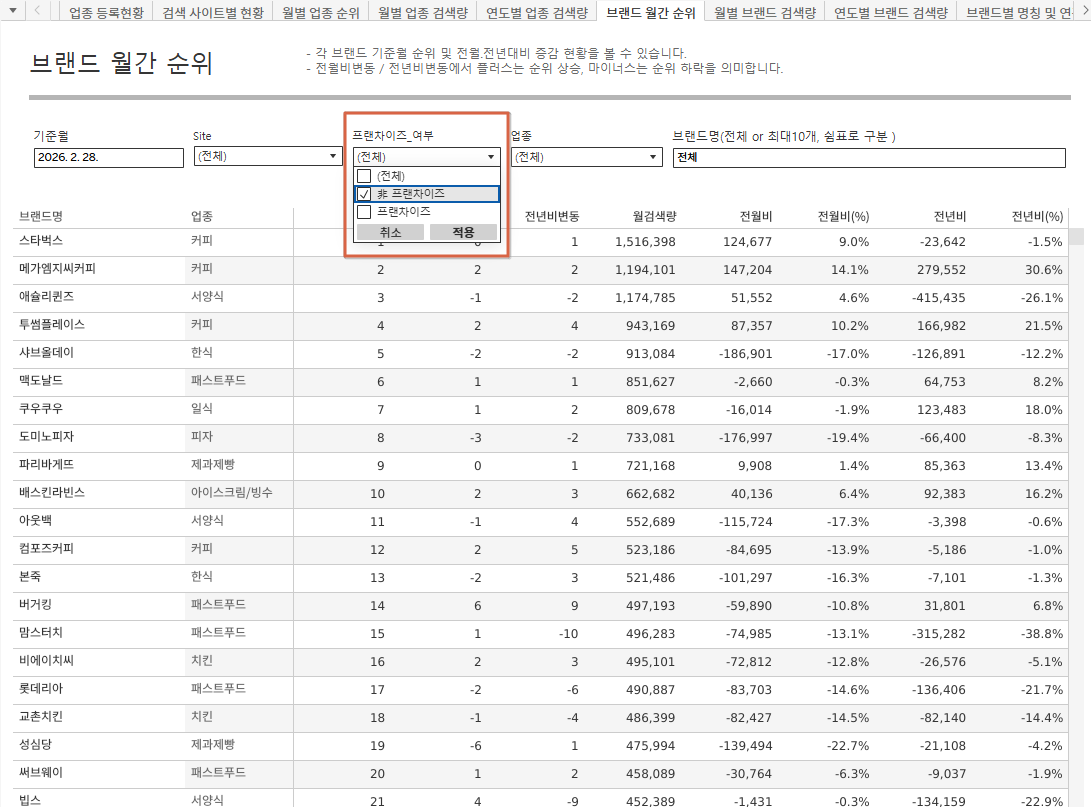
Task: Check the (전체) option checkbox
Action: (x=364, y=176)
